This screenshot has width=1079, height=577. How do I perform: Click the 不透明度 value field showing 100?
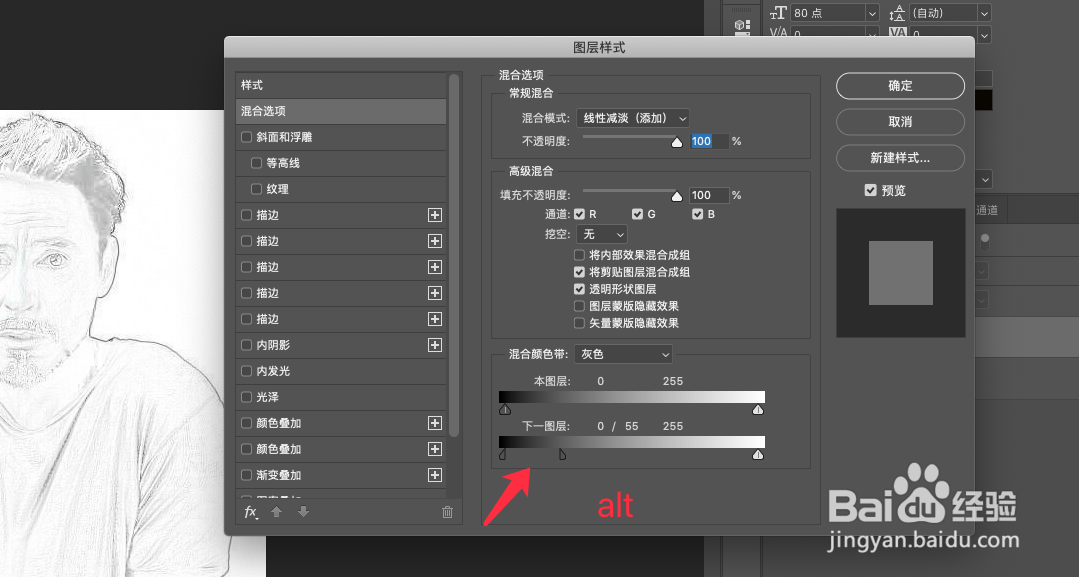point(709,141)
